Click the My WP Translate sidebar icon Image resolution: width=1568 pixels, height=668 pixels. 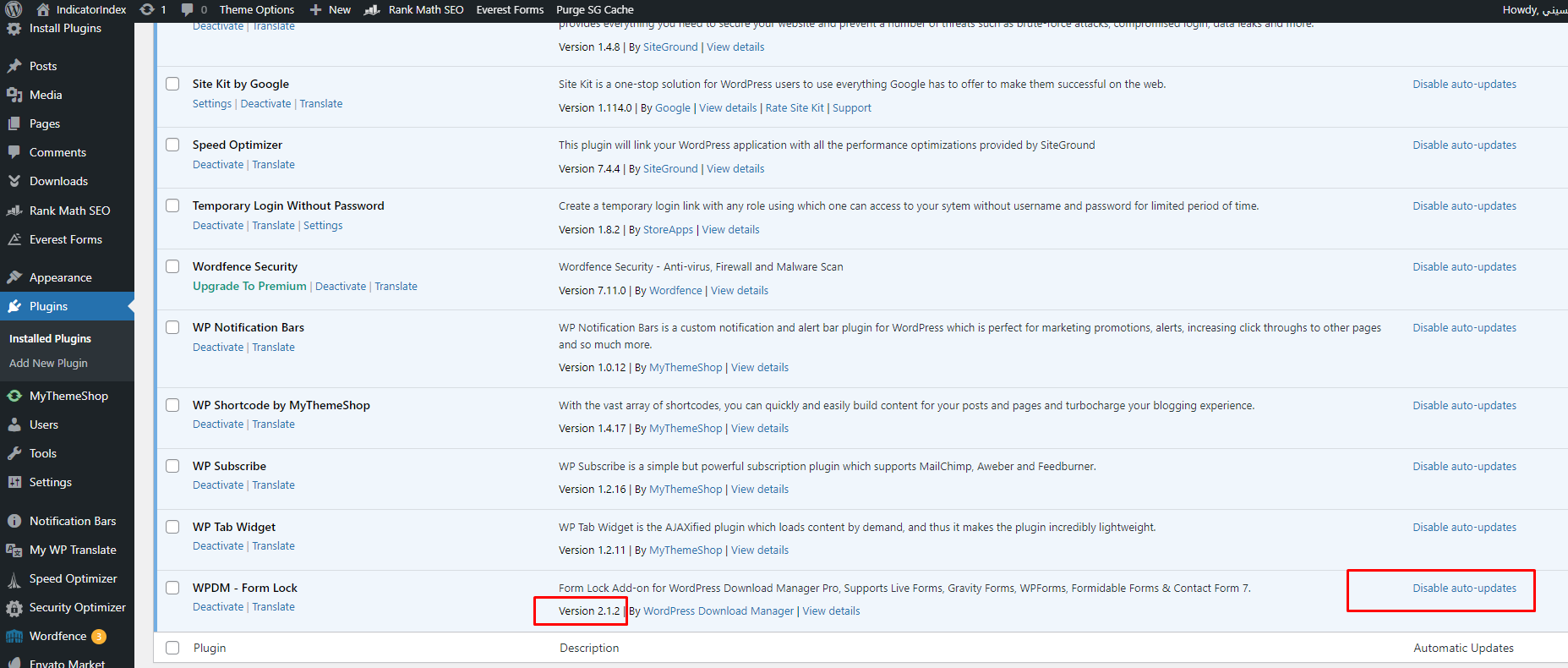14,550
